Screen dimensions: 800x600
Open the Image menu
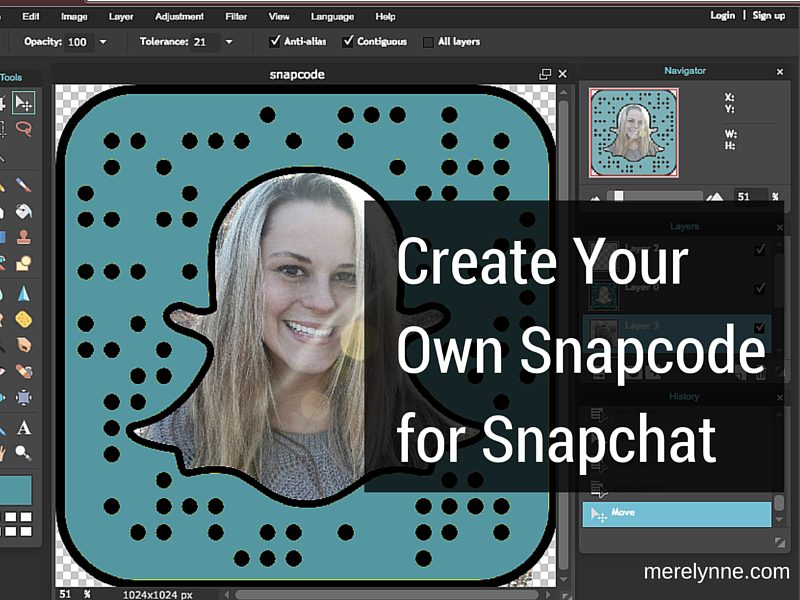coord(74,16)
